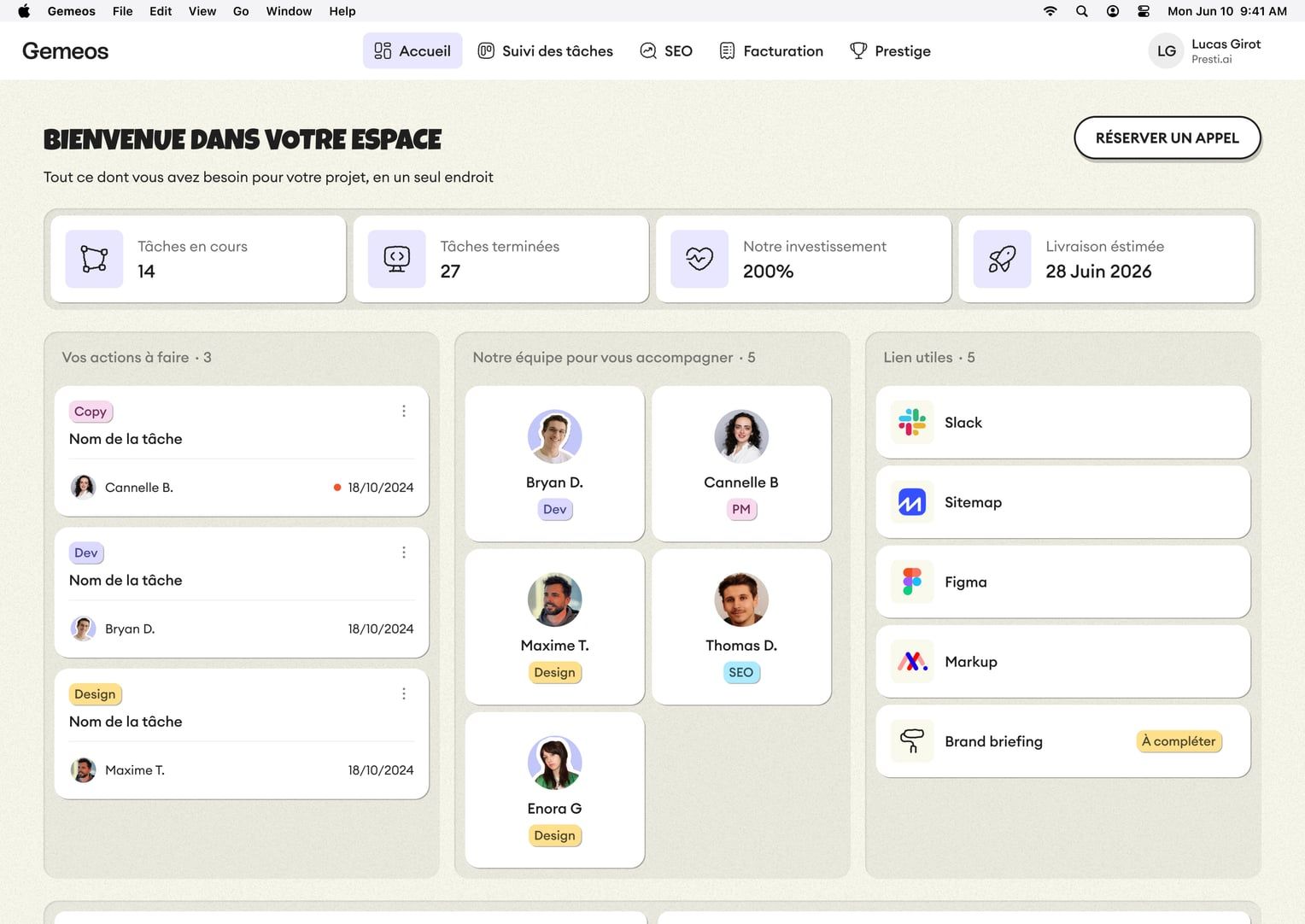This screenshot has width=1305, height=924.
Task: Open the Prestige tab
Action: [x=890, y=51]
